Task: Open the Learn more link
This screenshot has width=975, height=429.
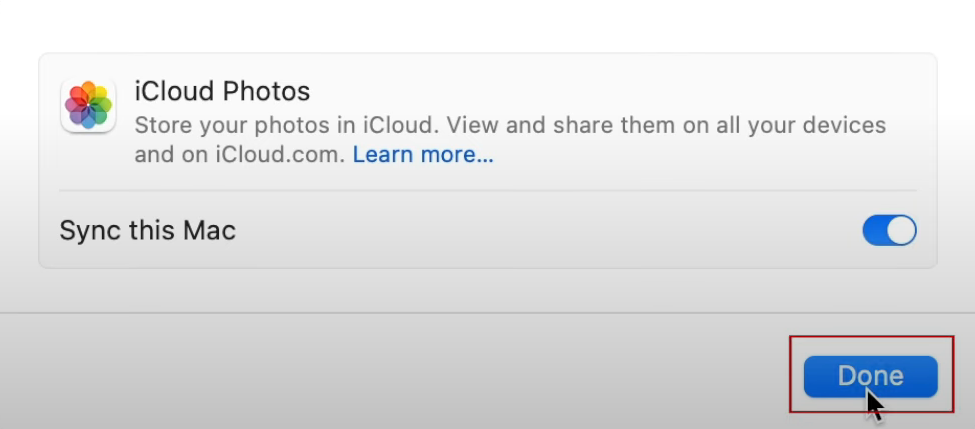Action: [423, 155]
